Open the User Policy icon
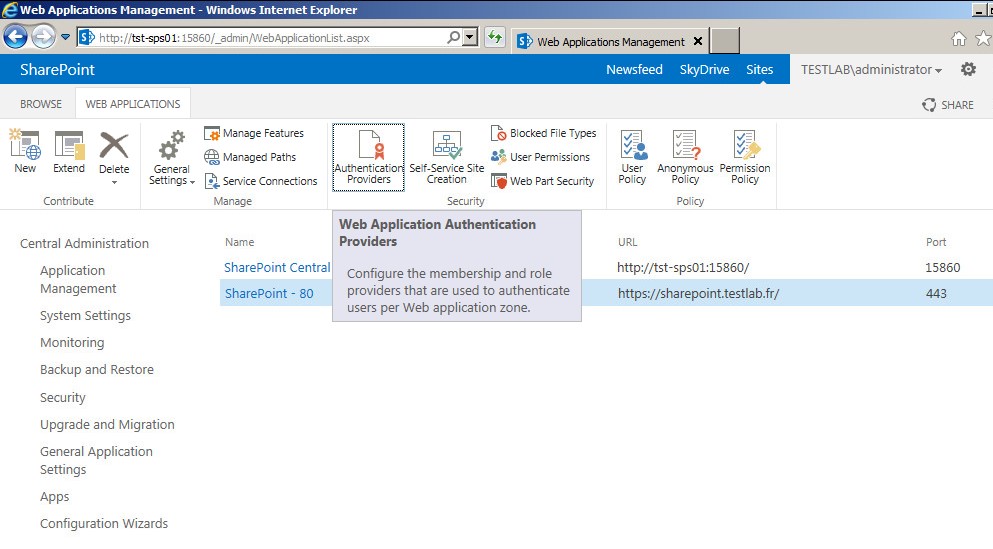This screenshot has height=549, width=993. pyautogui.click(x=632, y=145)
